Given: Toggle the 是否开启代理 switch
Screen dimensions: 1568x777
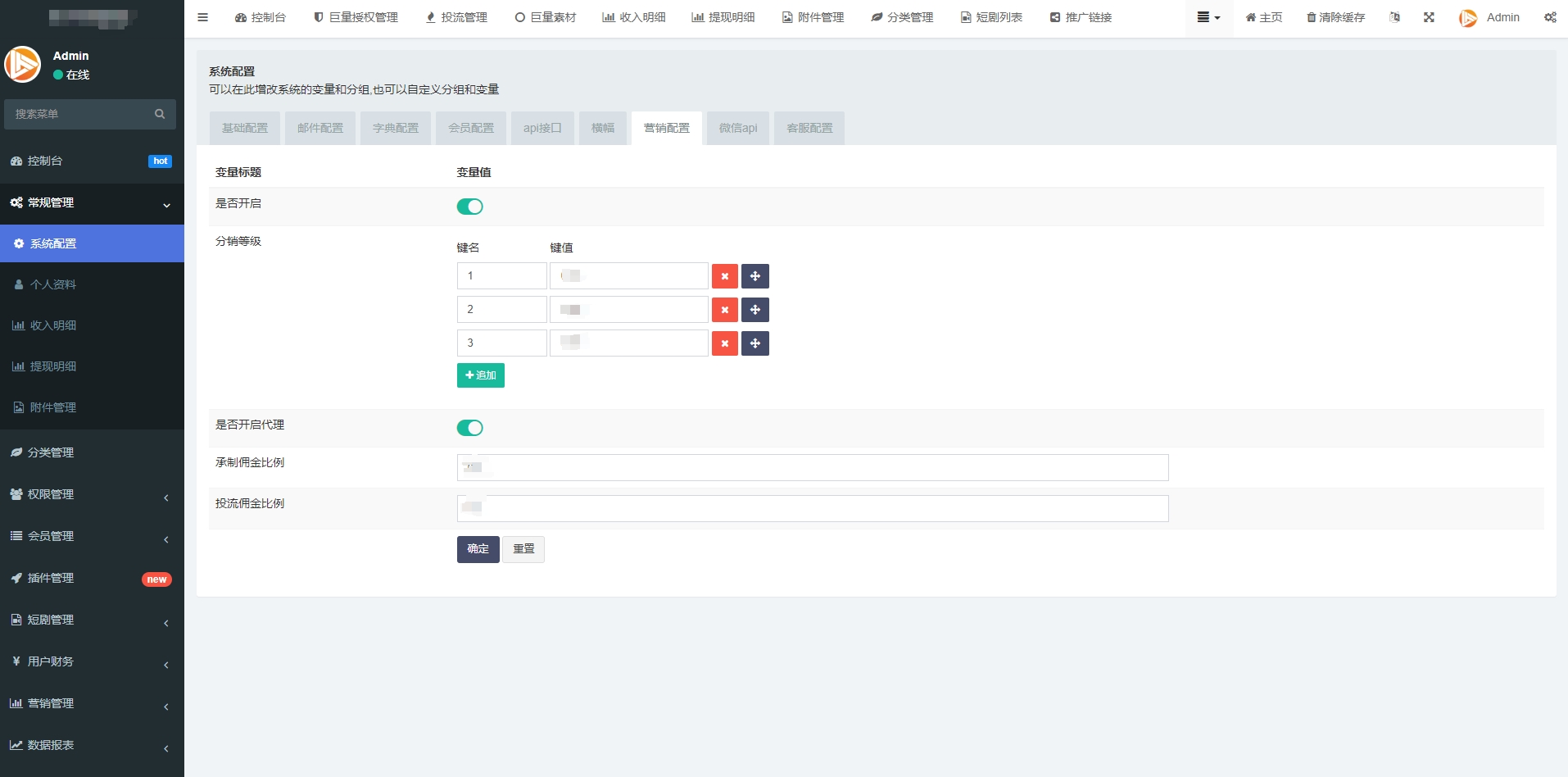Looking at the screenshot, I should point(470,428).
